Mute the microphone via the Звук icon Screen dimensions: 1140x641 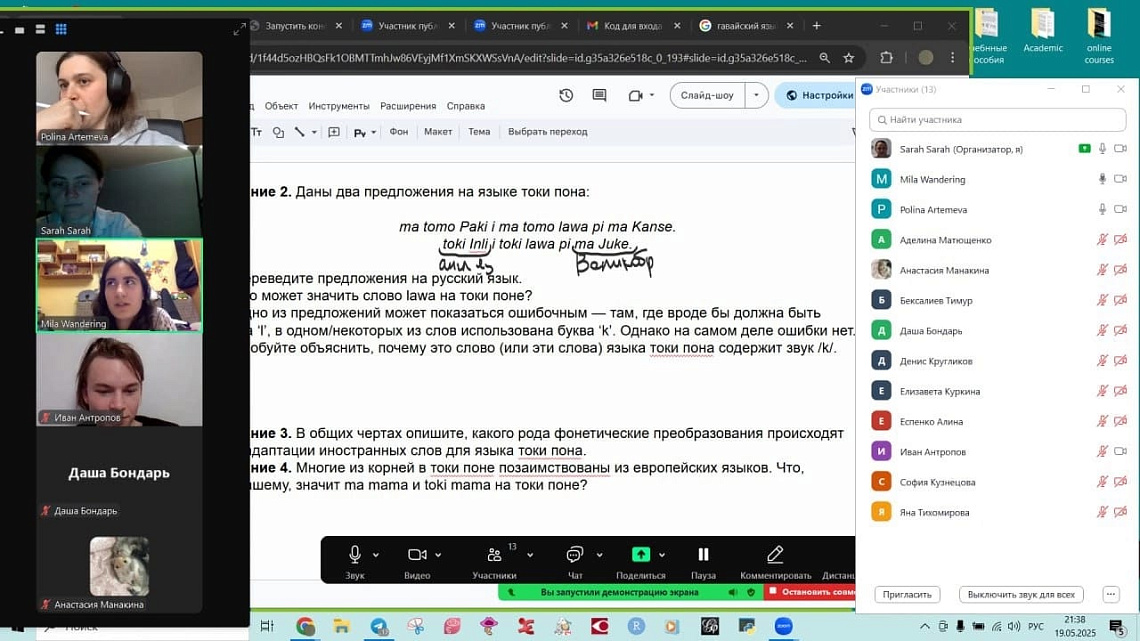click(354, 553)
